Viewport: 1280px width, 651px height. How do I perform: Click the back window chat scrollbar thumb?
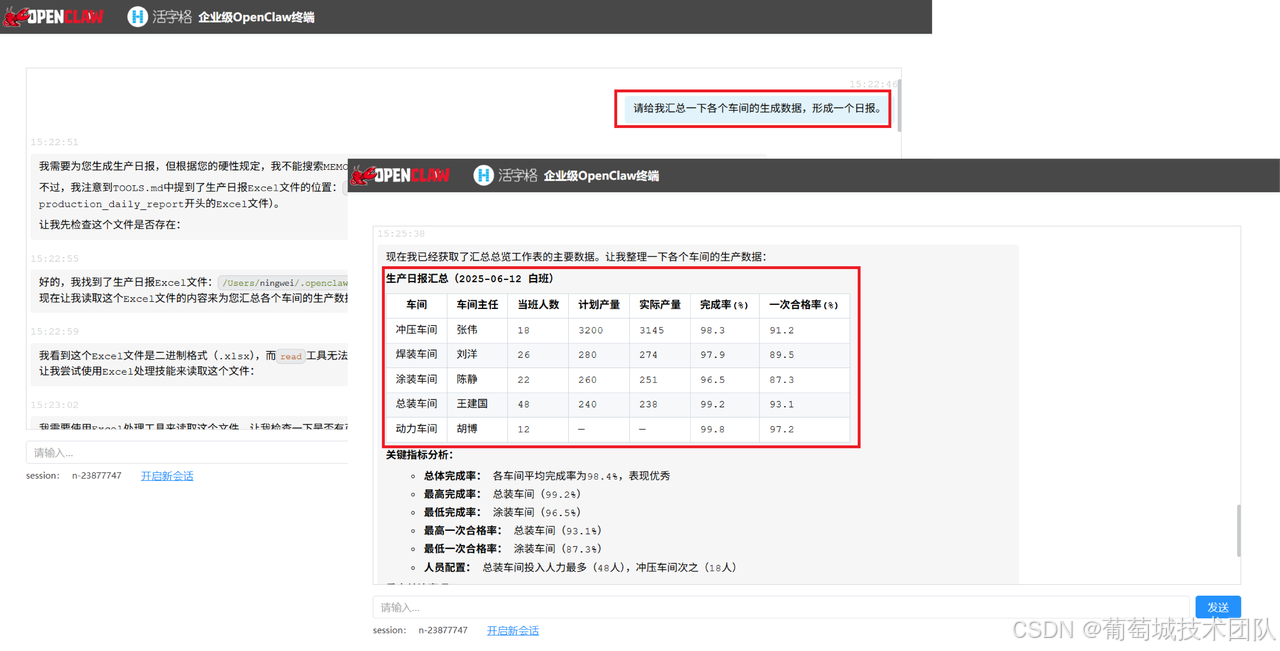click(x=899, y=105)
